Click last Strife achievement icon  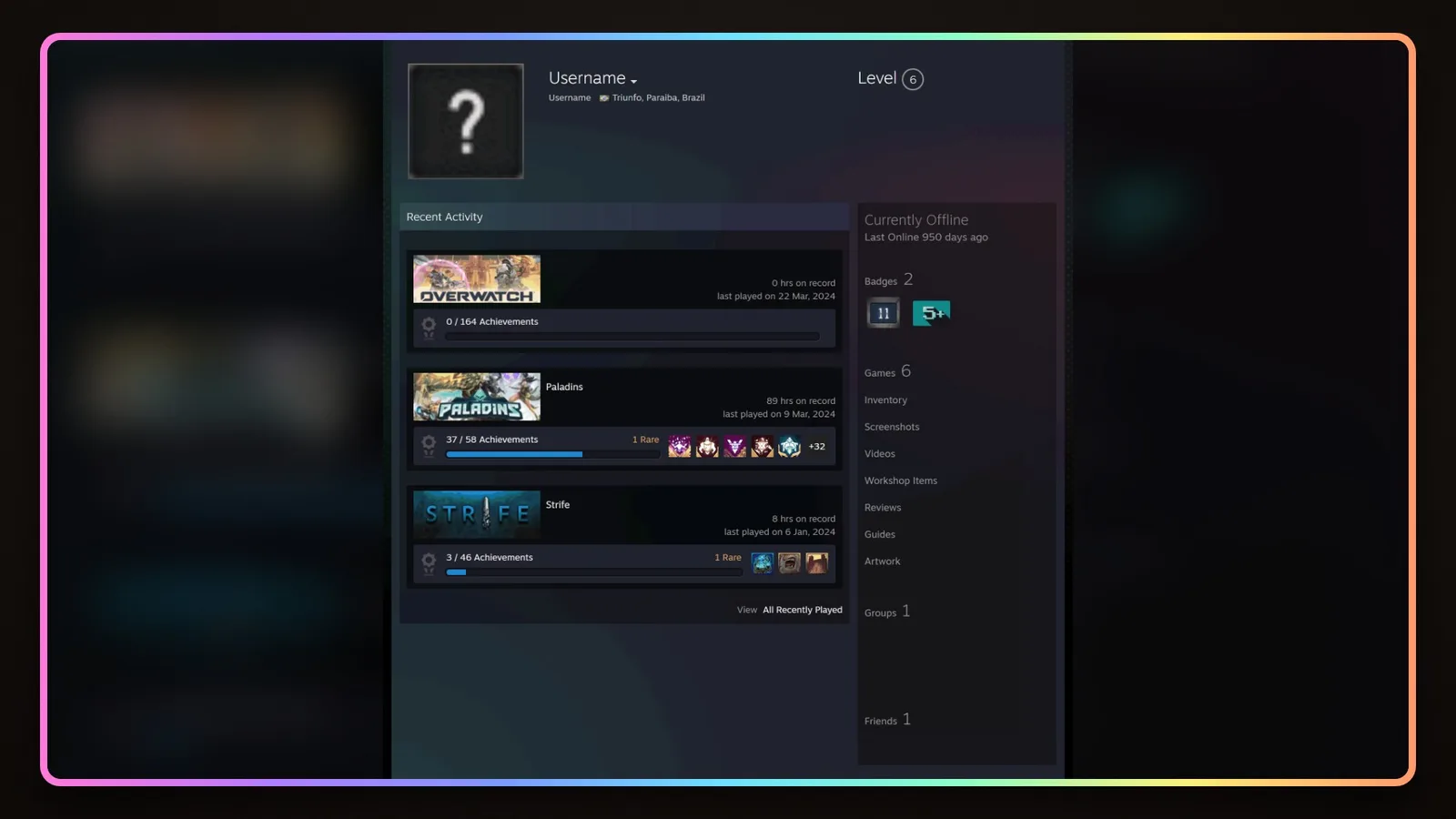817,563
